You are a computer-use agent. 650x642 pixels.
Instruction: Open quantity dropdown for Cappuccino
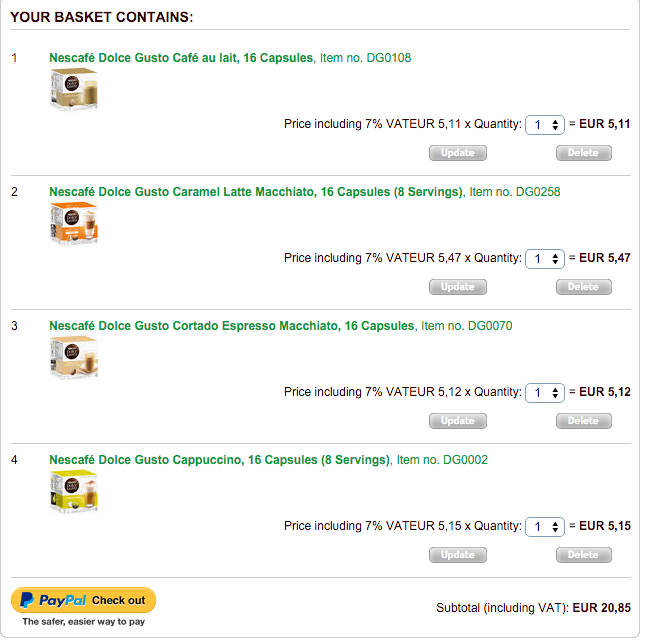[546, 526]
